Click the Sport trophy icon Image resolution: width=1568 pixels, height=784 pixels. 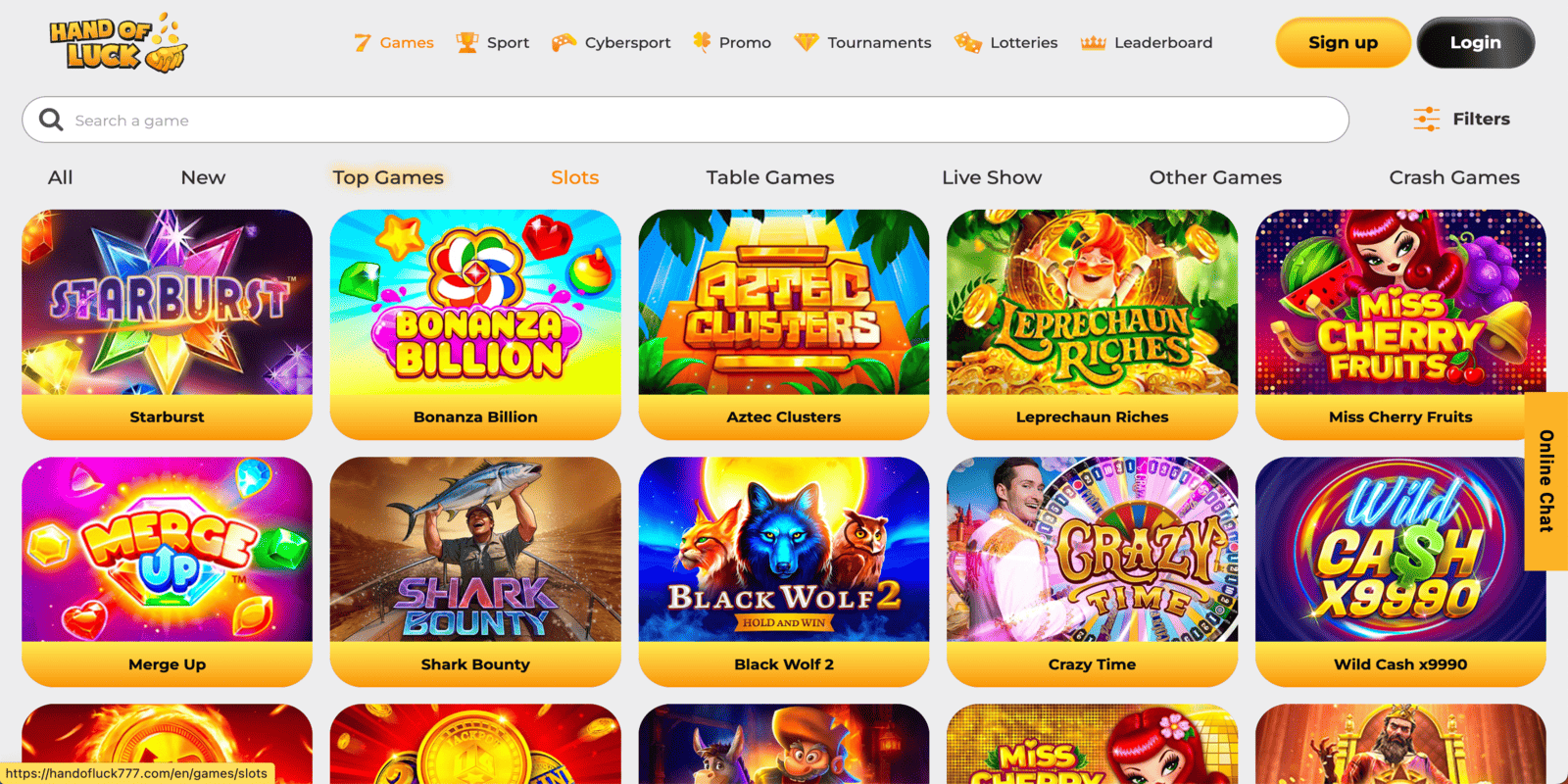pos(467,42)
